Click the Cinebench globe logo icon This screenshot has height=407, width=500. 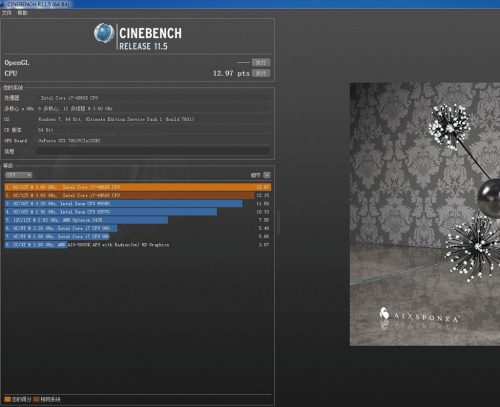click(x=104, y=33)
